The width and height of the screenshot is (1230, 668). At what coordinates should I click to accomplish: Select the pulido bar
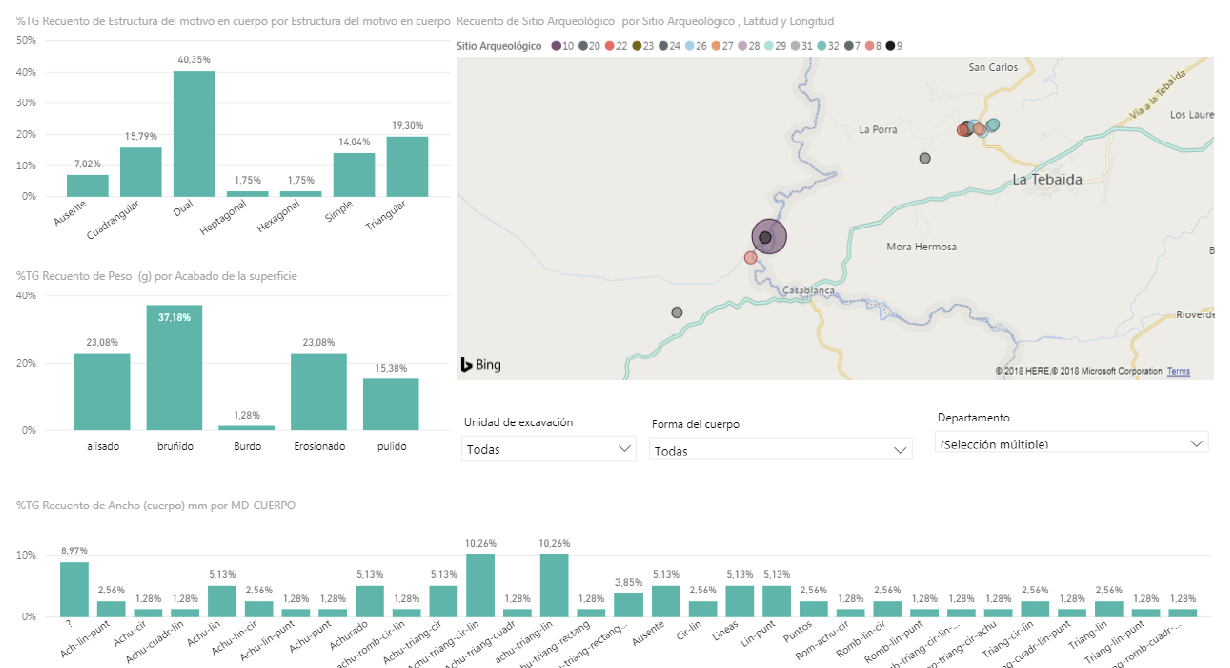pyautogui.click(x=391, y=404)
